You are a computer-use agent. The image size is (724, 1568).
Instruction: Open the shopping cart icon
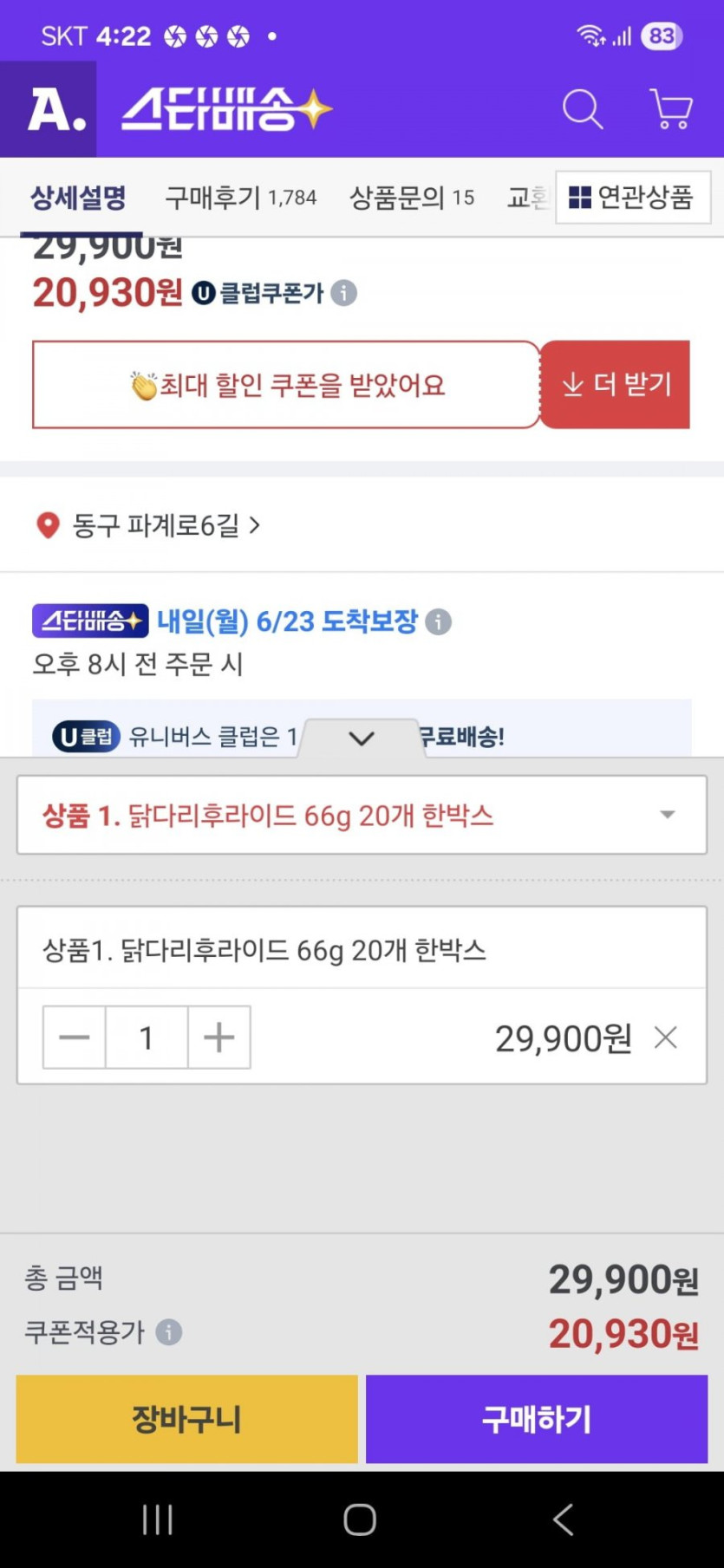click(x=671, y=109)
